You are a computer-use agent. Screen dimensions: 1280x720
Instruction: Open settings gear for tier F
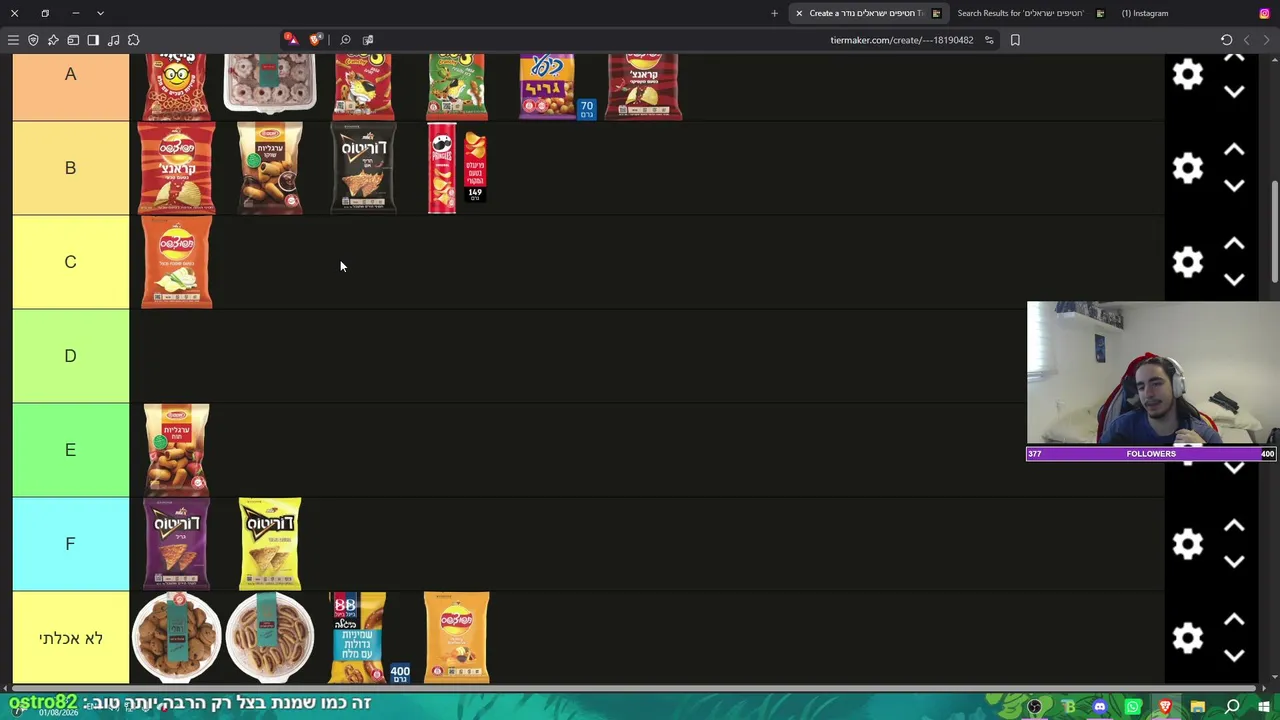(1188, 544)
